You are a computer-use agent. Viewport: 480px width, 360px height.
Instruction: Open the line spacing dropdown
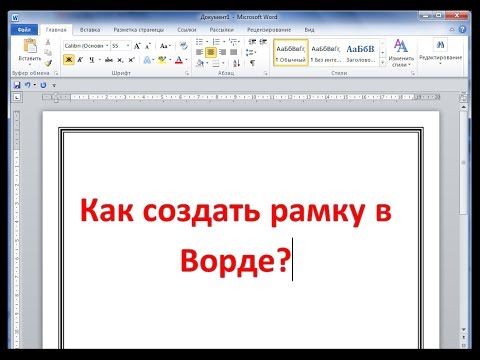click(x=251, y=52)
